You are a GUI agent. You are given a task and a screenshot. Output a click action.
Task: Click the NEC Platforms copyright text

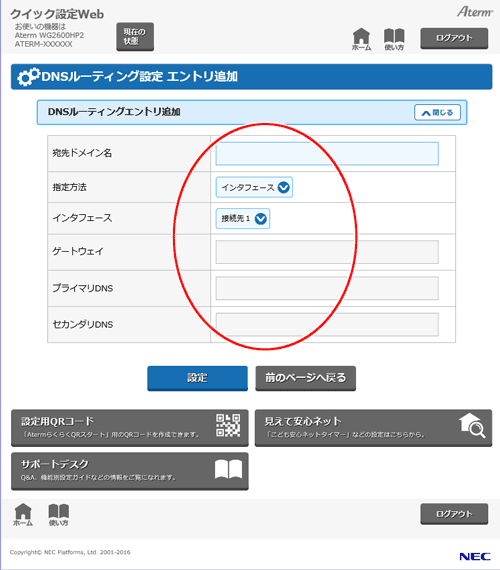point(70,552)
